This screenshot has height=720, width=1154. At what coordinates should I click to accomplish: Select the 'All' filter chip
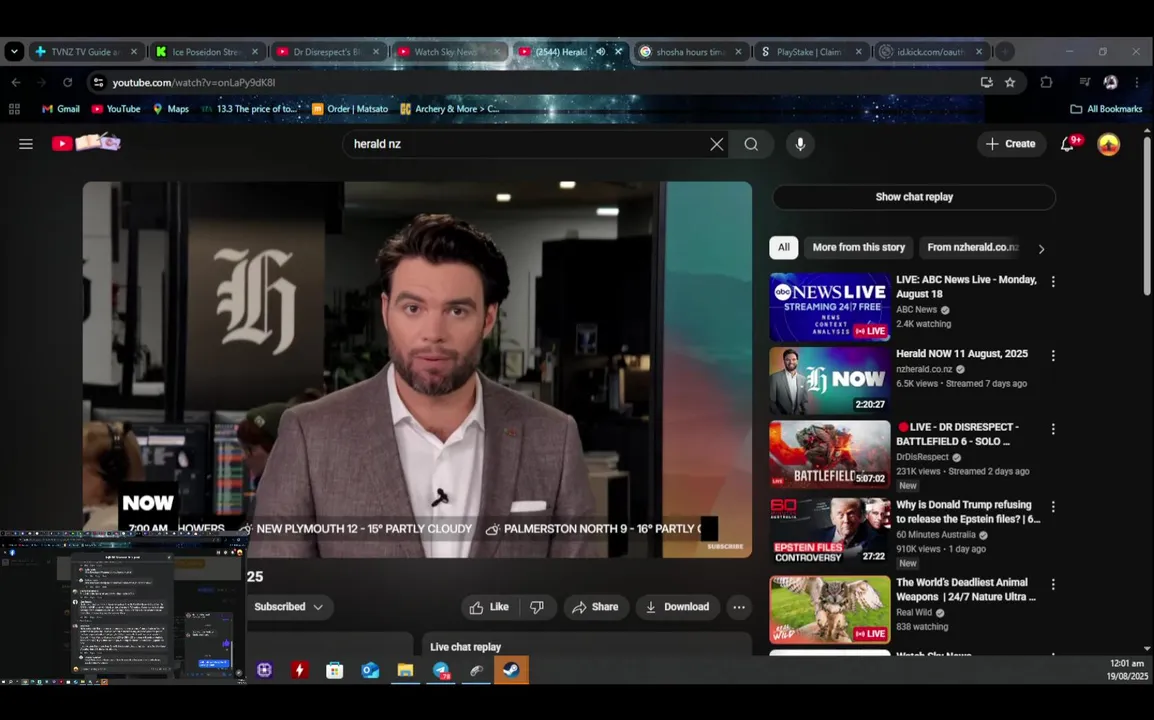click(784, 247)
